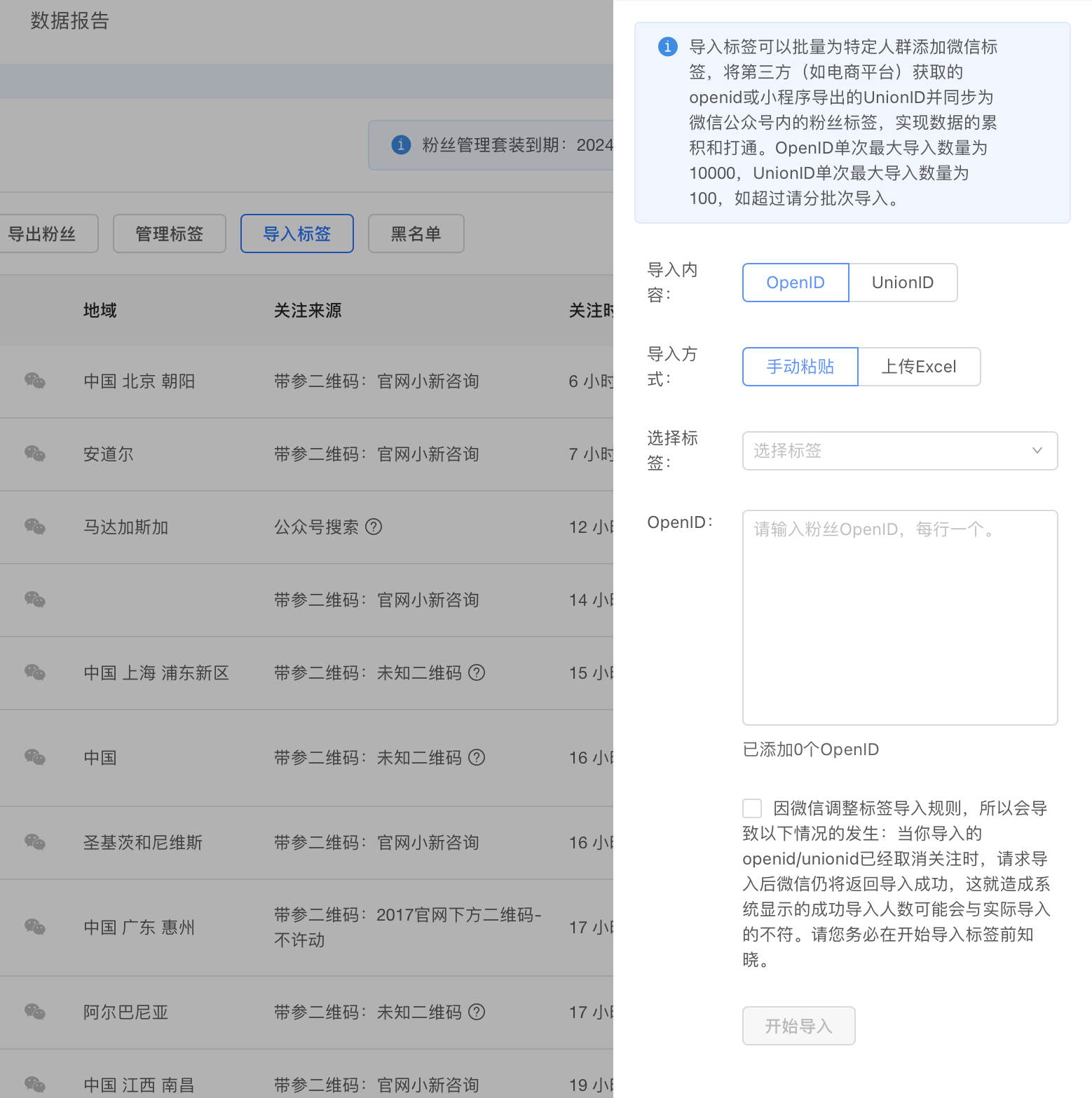The height and width of the screenshot is (1098, 1092).
Task: Click 中国 广东 惠州 region cell
Action: (139, 928)
